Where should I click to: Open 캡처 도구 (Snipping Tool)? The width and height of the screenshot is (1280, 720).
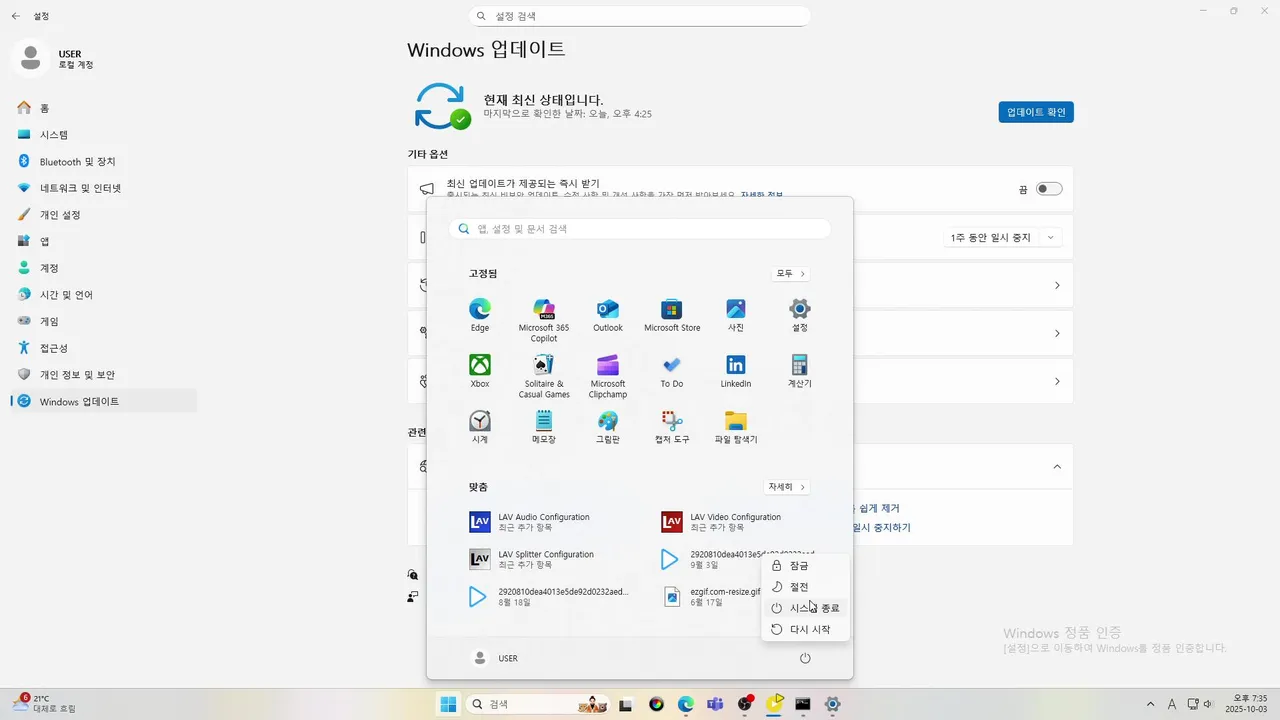(x=672, y=427)
